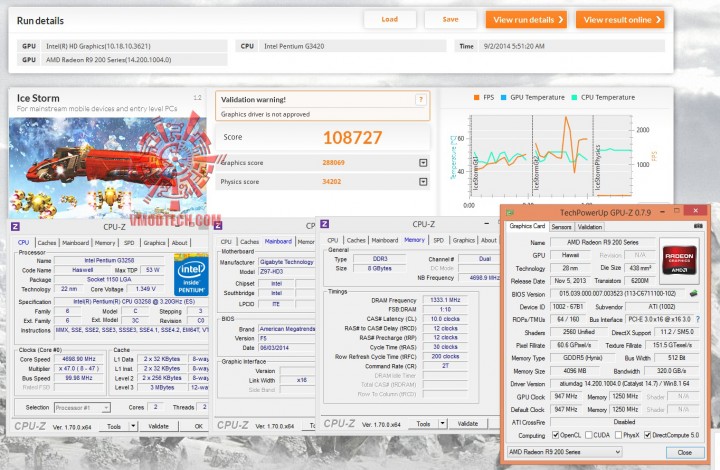Click the green CPU Temperature legend swatch
The image size is (720, 470).
pyautogui.click(x=574, y=97)
